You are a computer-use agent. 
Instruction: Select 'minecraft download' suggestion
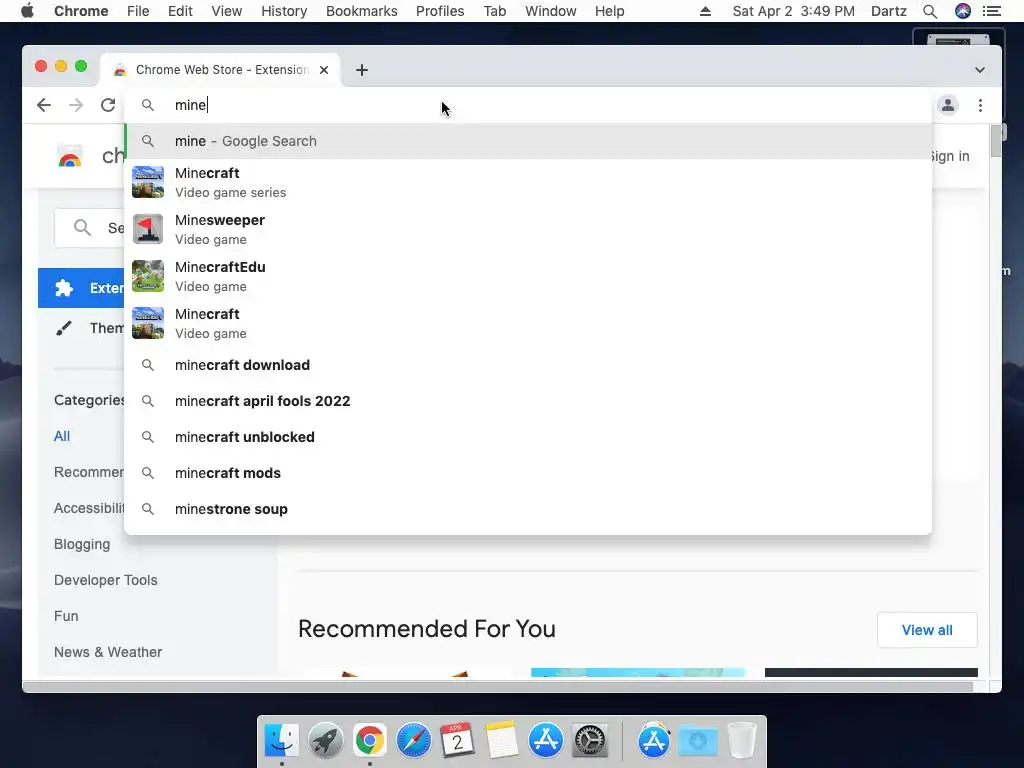coord(528,365)
